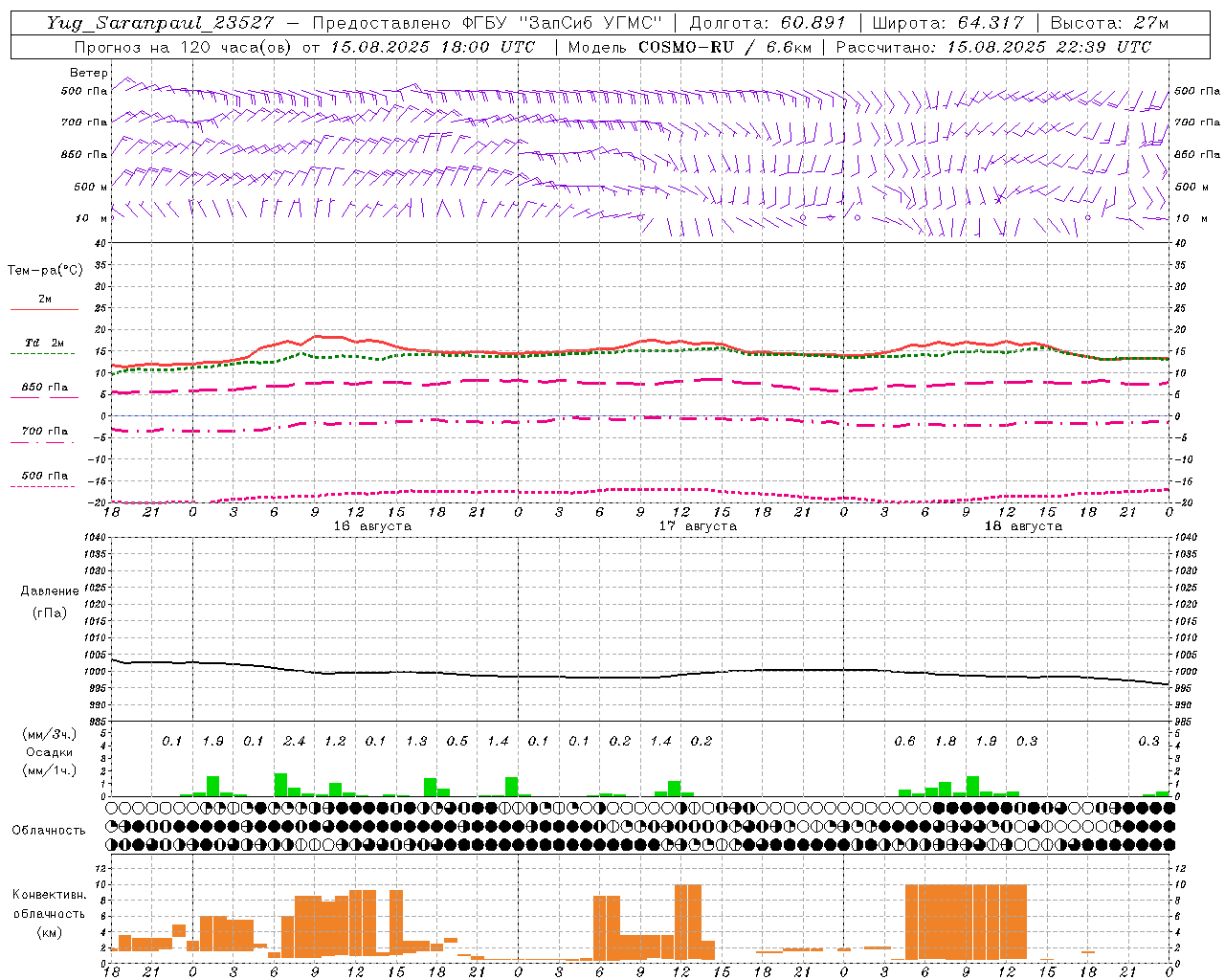Click the date label 17 августа
The image size is (1225, 980).
(698, 526)
